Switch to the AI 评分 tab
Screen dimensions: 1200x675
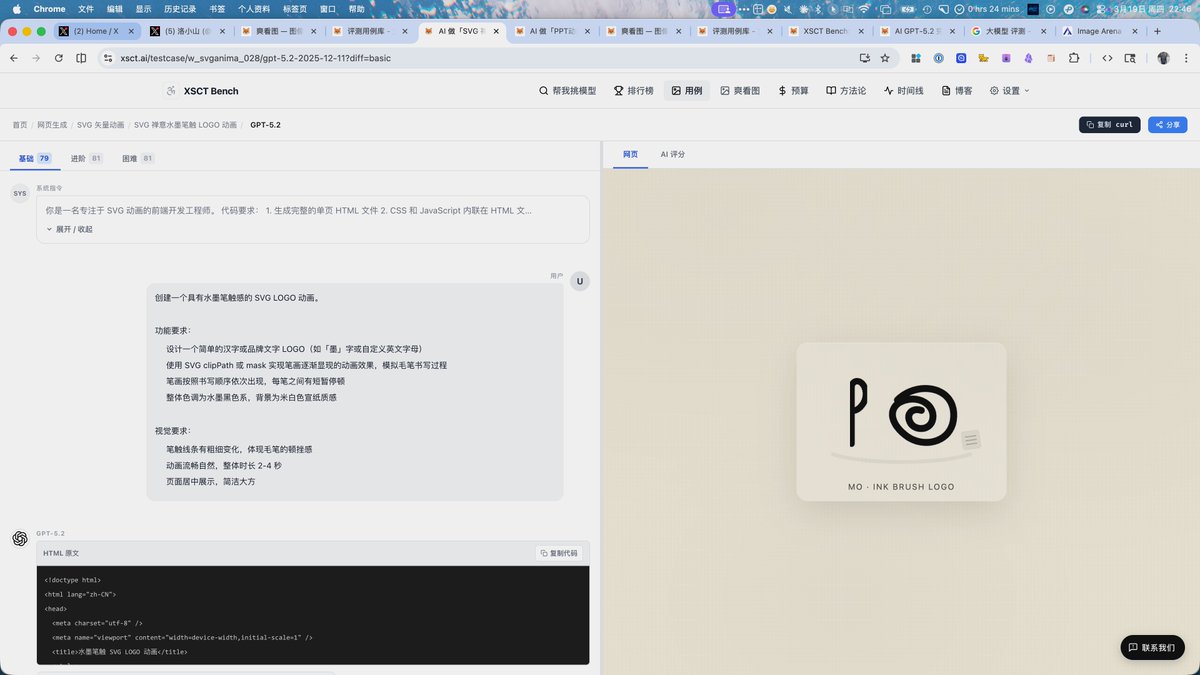pyautogui.click(x=673, y=154)
